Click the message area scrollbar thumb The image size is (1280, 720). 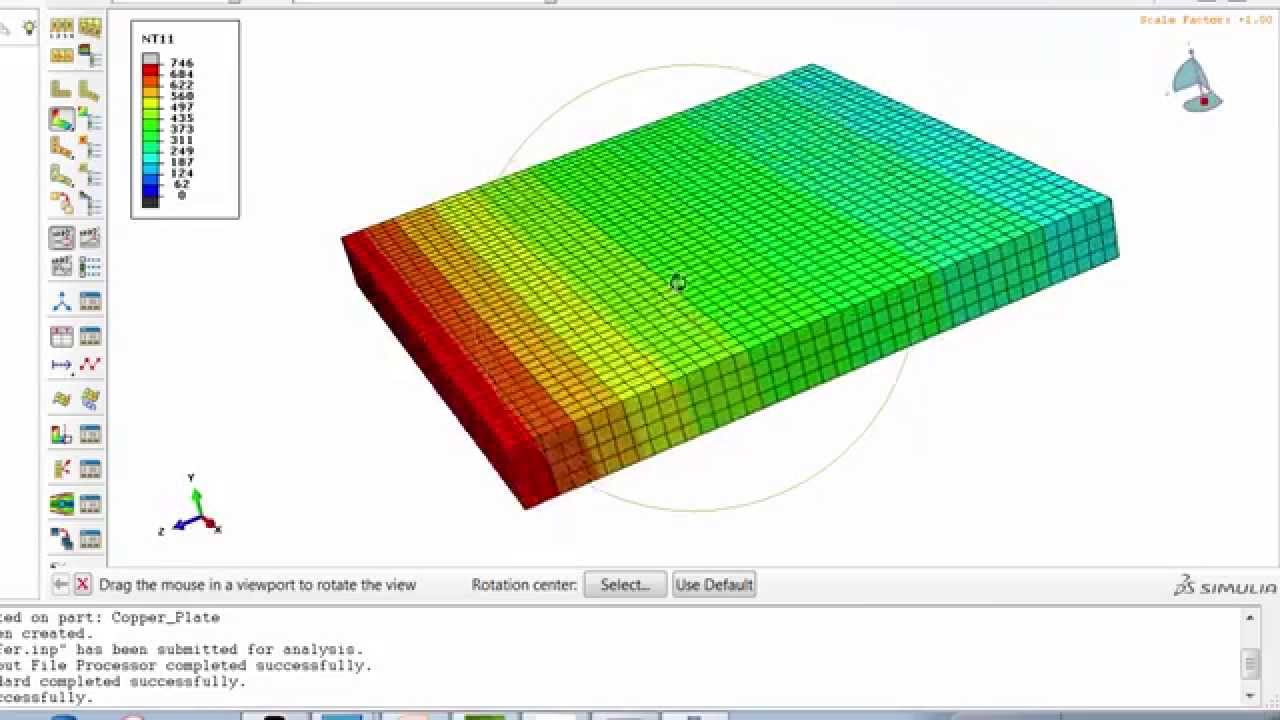point(1250,662)
